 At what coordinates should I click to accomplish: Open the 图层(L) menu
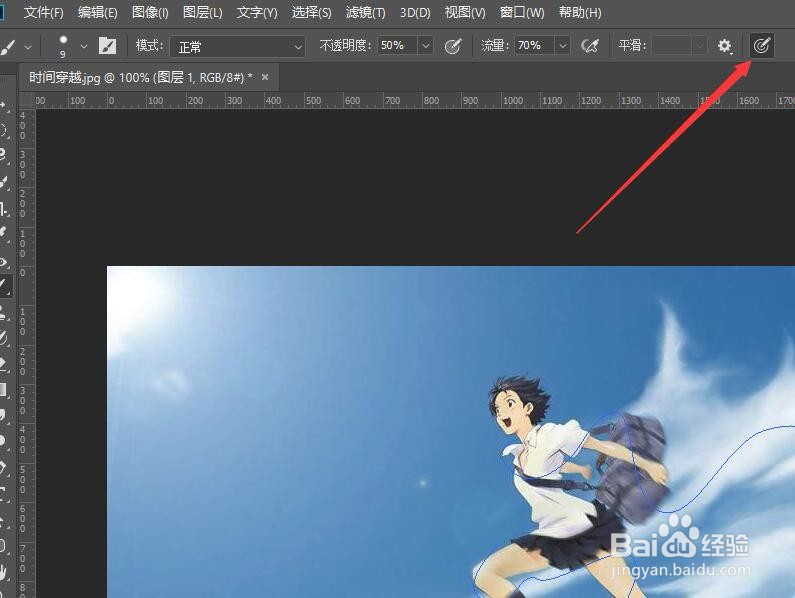tap(202, 12)
